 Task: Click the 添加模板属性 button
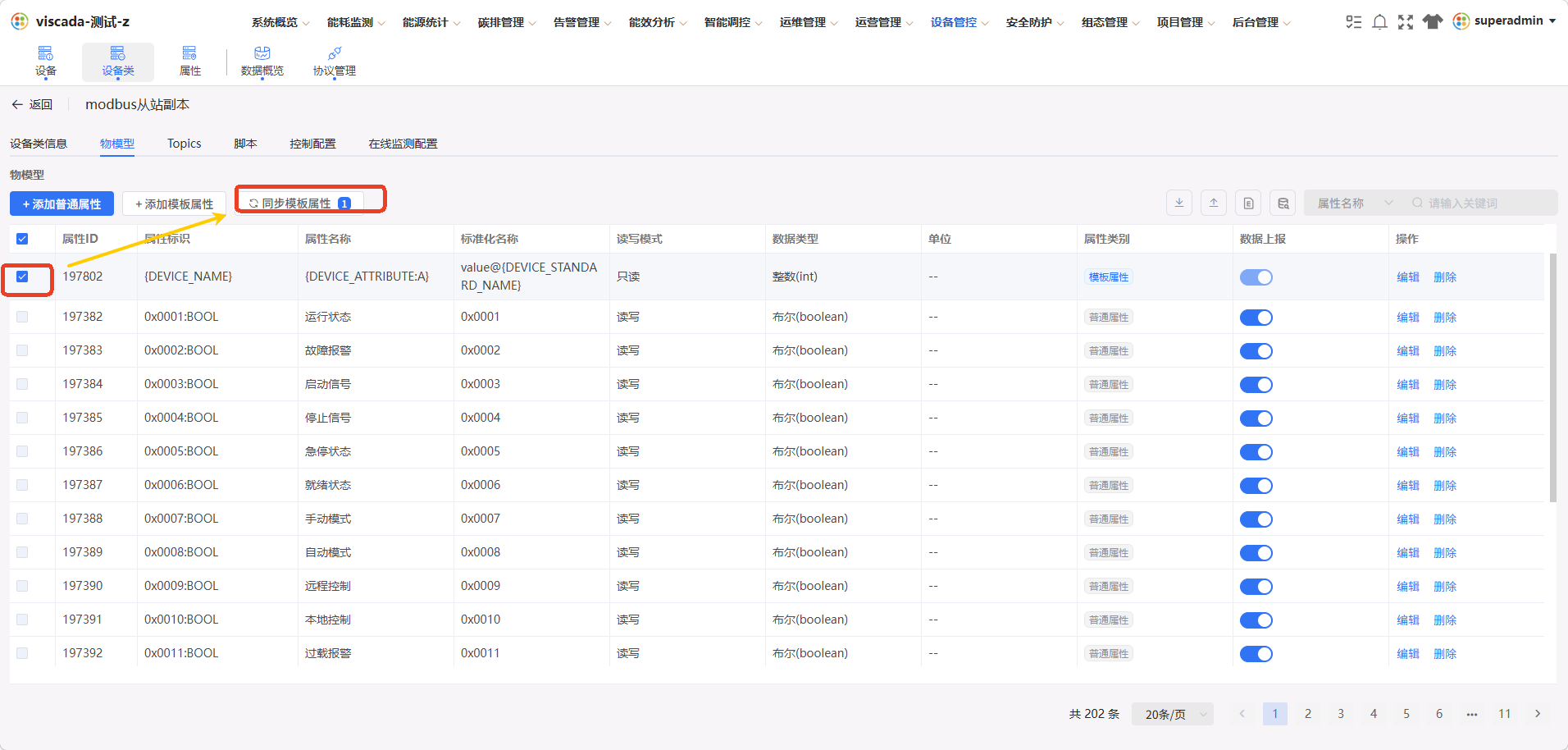pos(174,204)
